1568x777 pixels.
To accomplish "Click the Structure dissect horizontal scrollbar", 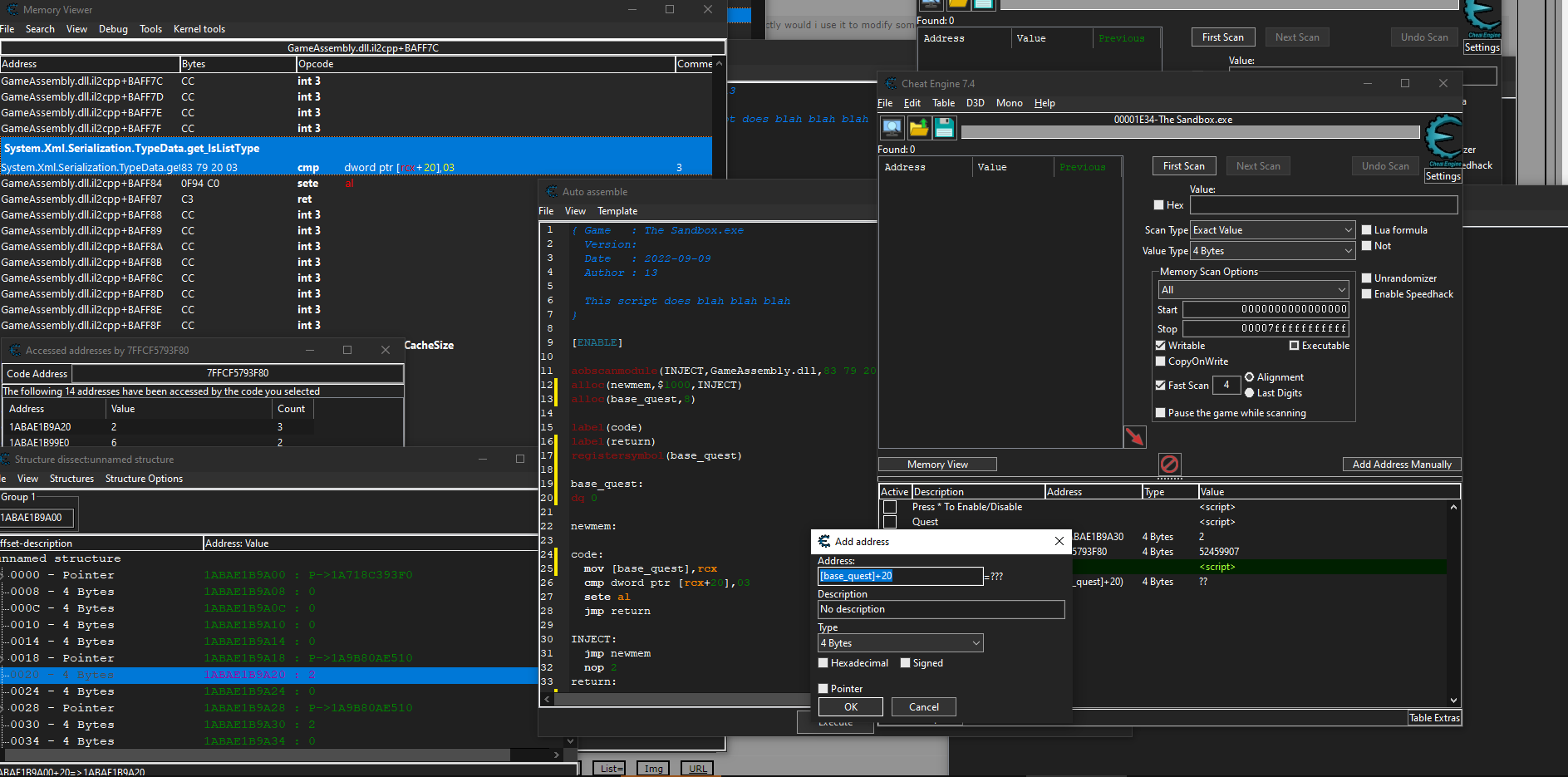I will (258, 755).
